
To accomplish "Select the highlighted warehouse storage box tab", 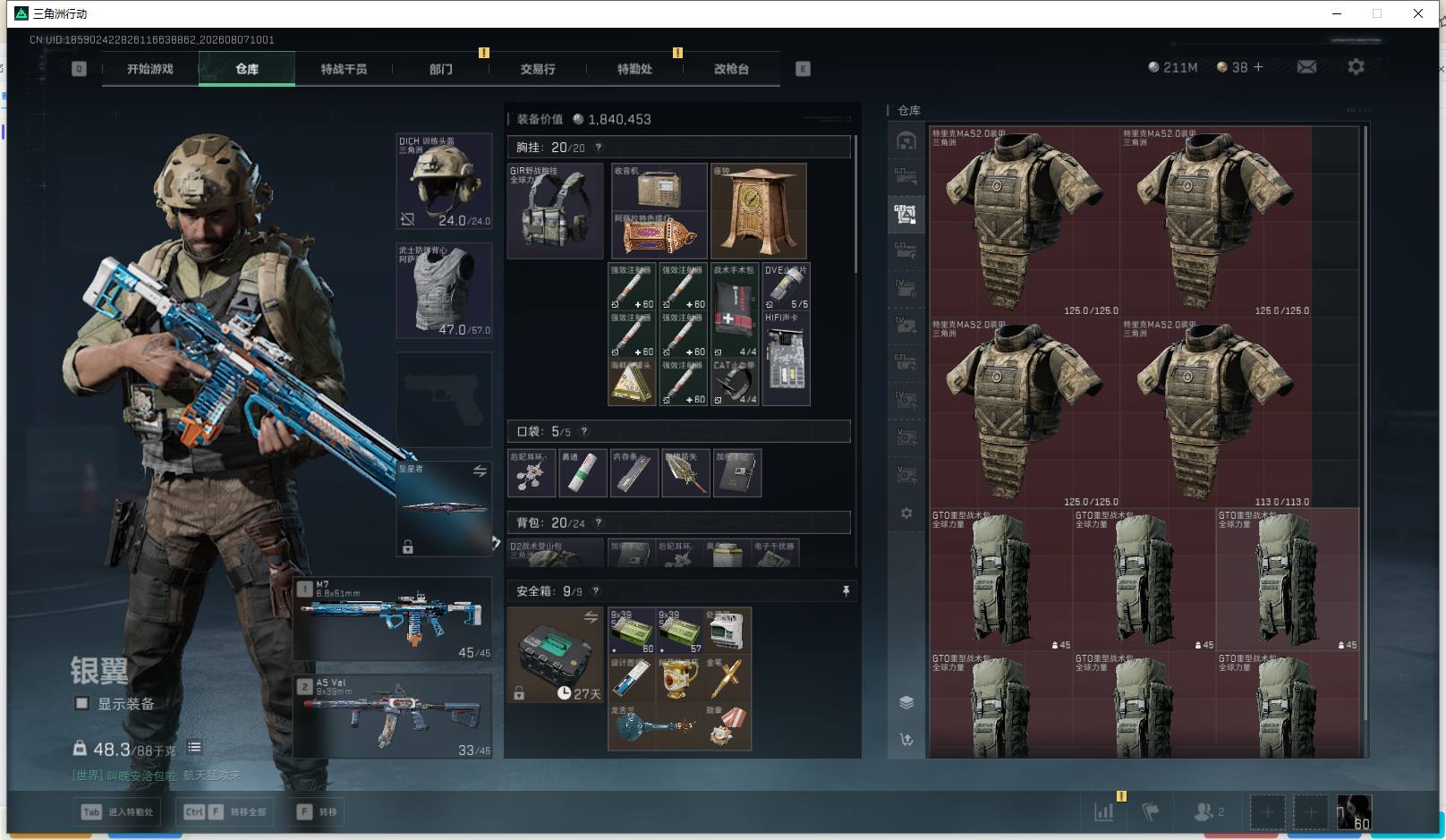I will (906, 213).
